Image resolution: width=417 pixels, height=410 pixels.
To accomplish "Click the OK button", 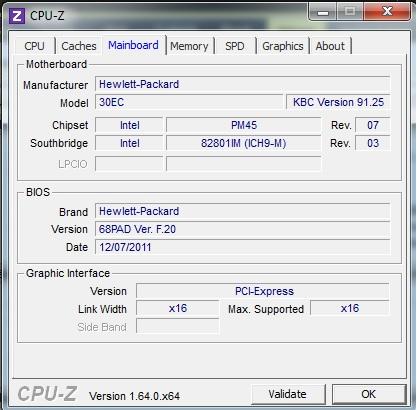I will pyautogui.click(x=369, y=394).
